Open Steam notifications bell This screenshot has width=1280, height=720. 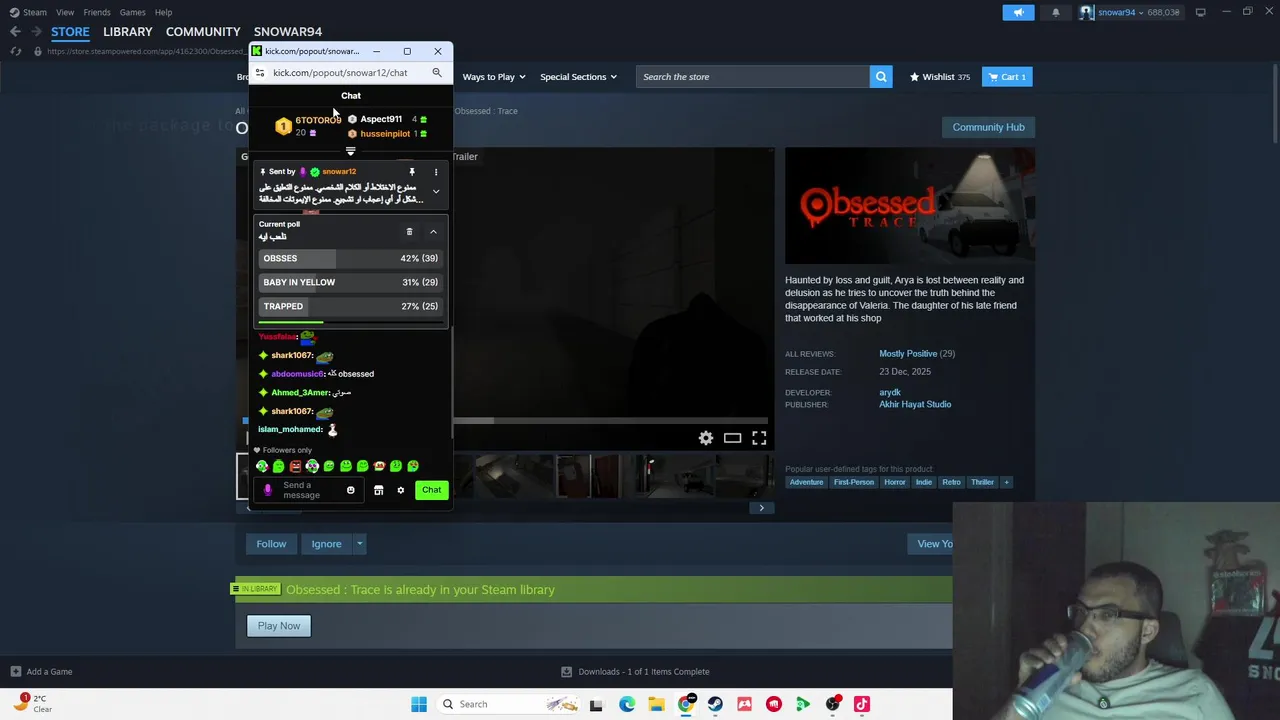point(1055,12)
